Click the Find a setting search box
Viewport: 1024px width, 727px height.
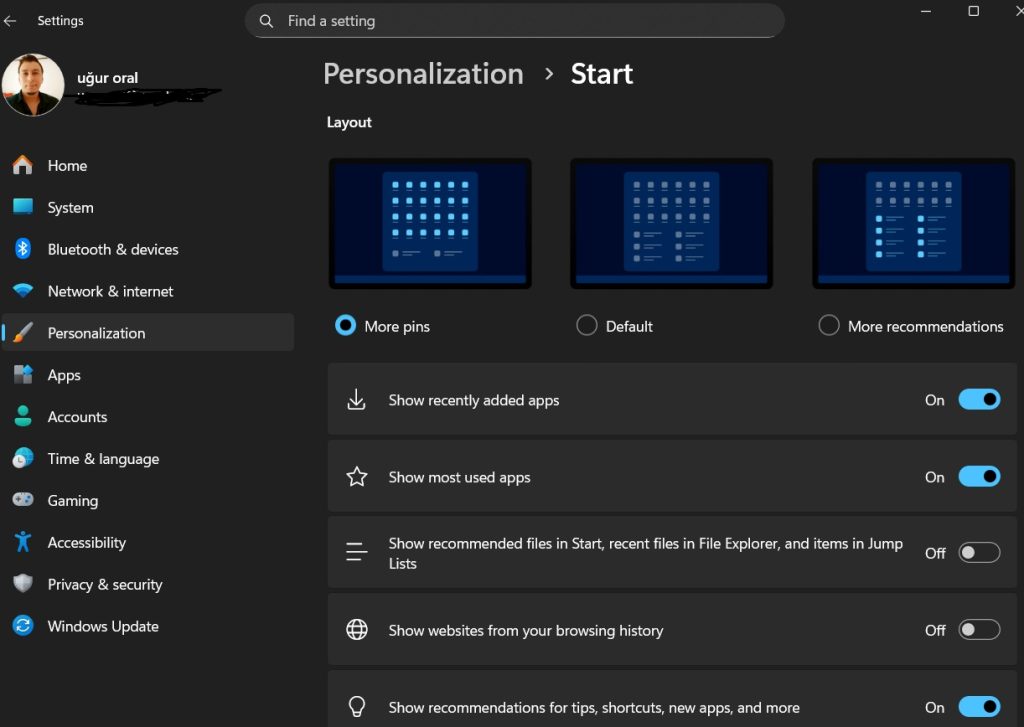tap(515, 20)
